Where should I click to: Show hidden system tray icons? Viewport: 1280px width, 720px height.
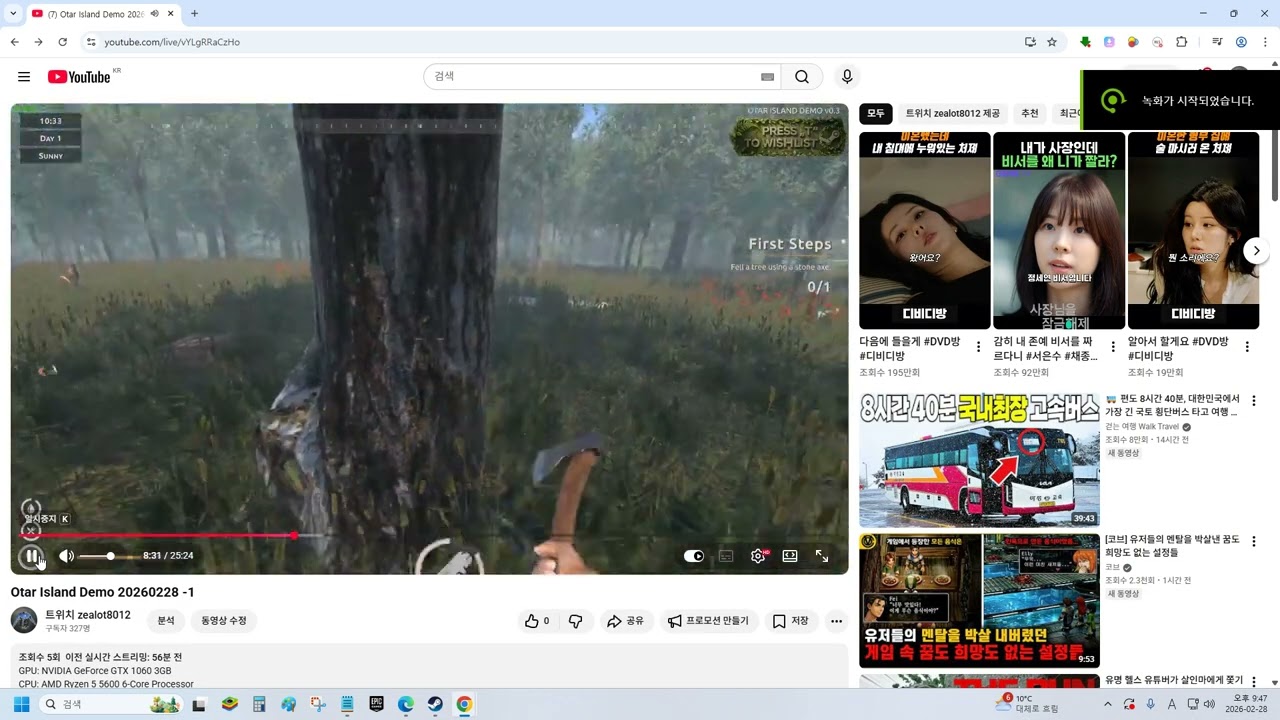point(1107,704)
